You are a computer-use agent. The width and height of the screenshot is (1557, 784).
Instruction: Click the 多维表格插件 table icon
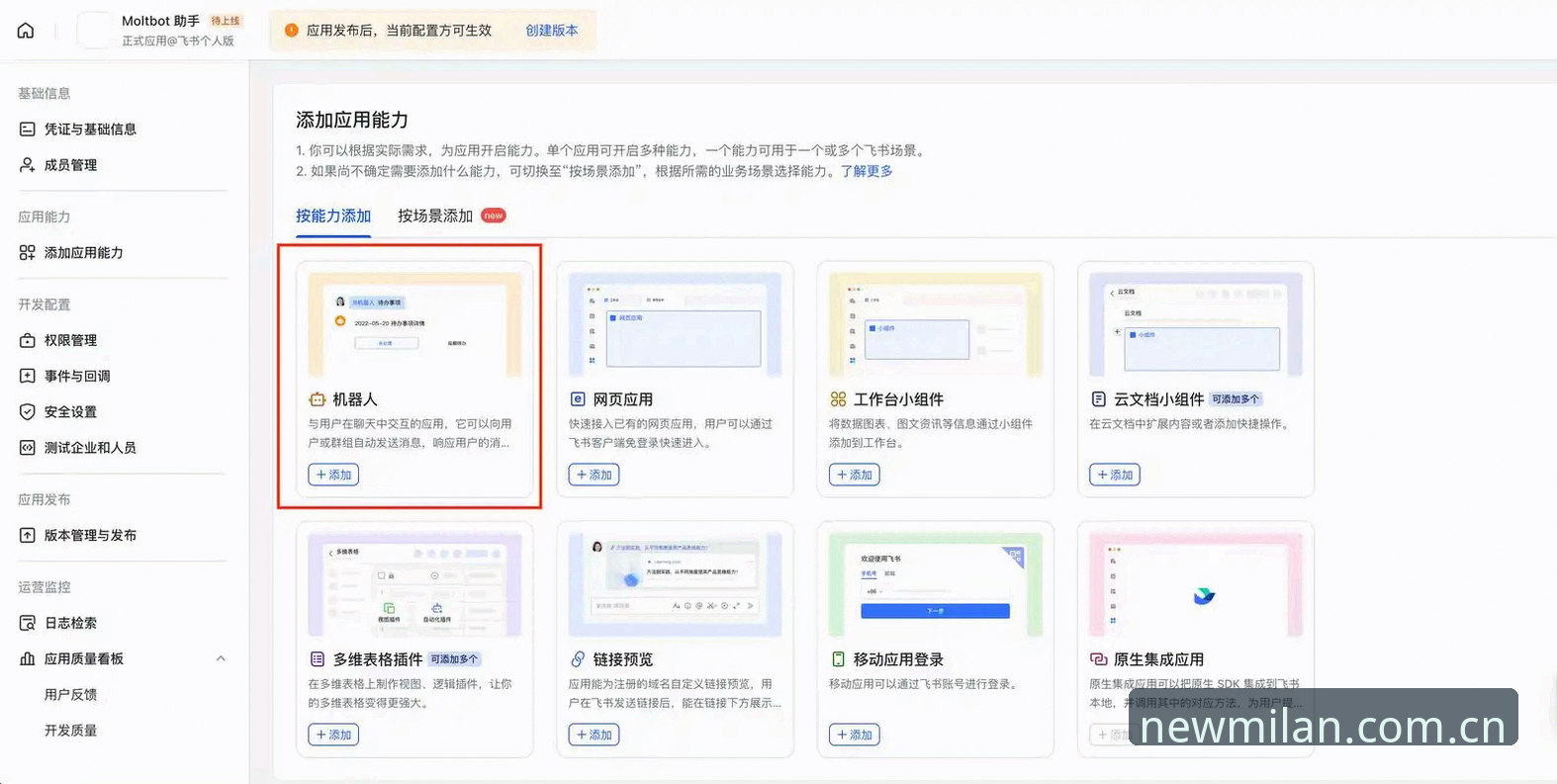[318, 659]
